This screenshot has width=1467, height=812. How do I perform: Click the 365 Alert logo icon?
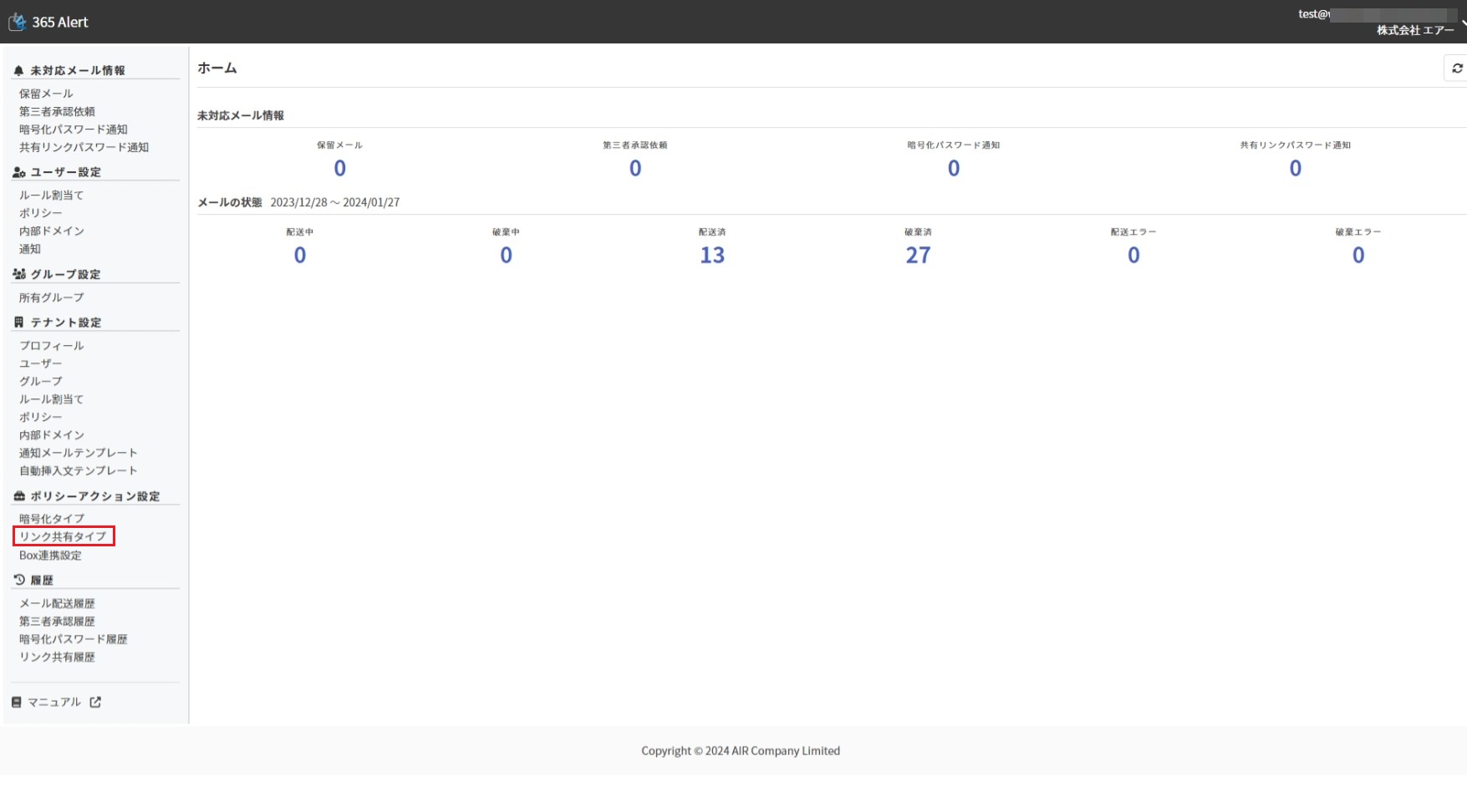tap(17, 22)
